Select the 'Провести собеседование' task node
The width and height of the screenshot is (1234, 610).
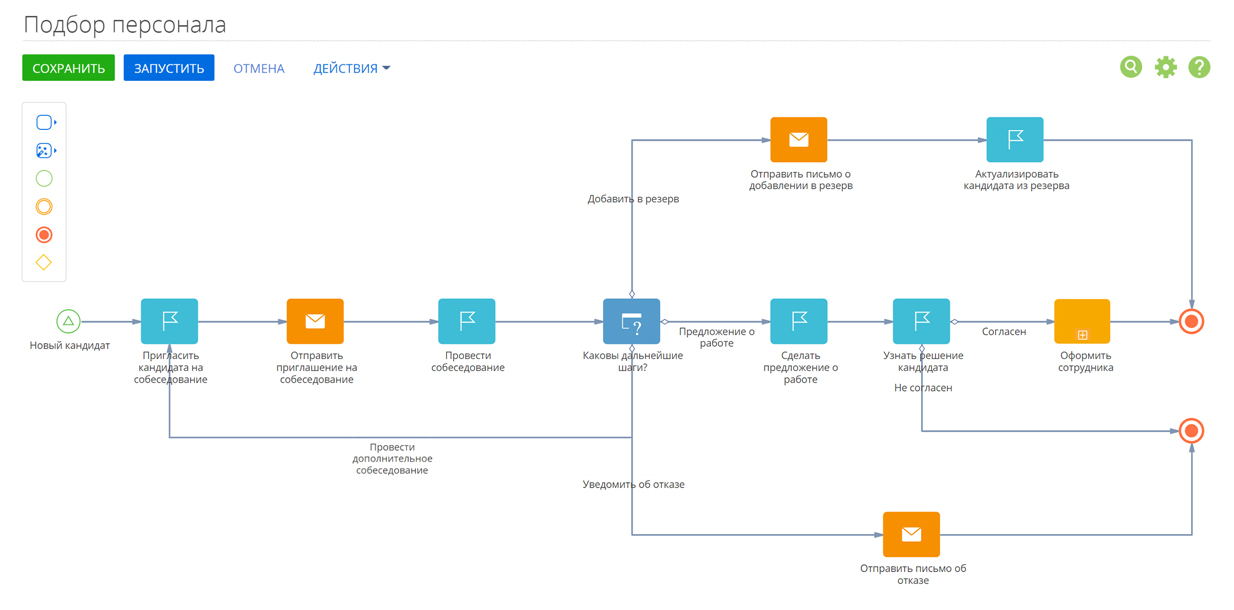pyautogui.click(x=467, y=321)
